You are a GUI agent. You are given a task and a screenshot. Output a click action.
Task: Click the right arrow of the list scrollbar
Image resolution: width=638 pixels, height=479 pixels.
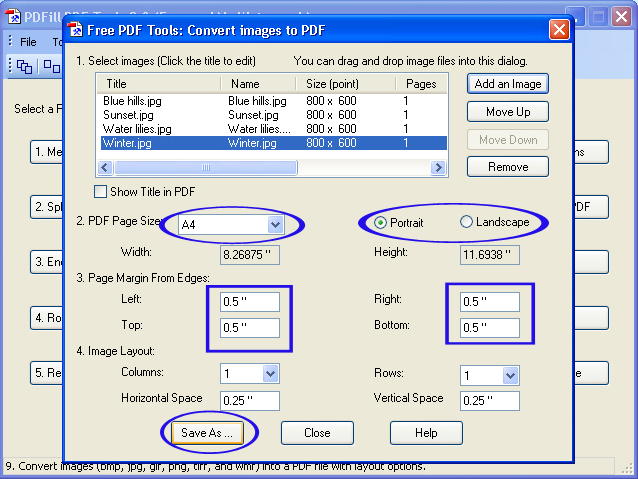[x=438, y=167]
